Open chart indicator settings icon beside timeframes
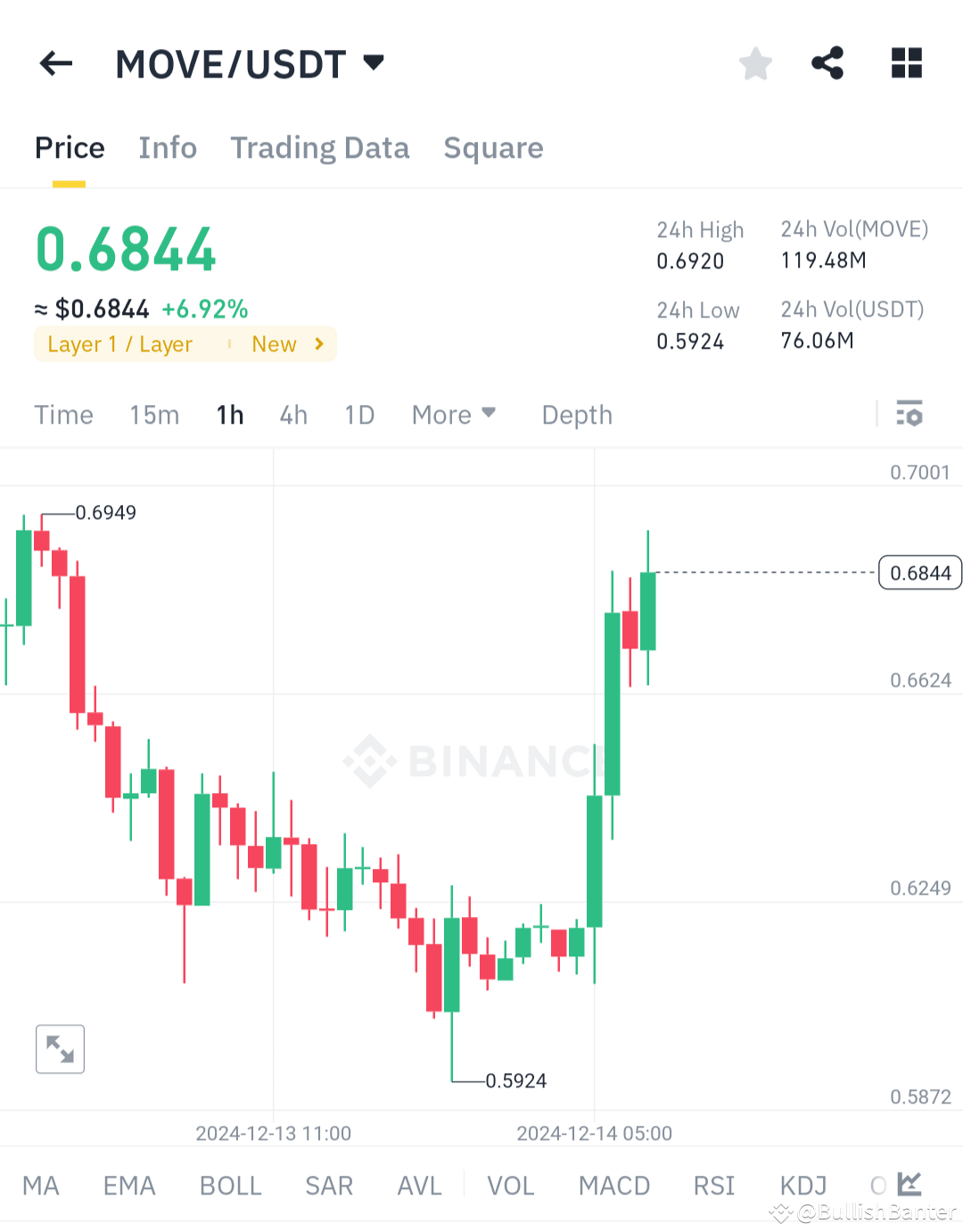This screenshot has height=1232, width=963. [x=909, y=414]
